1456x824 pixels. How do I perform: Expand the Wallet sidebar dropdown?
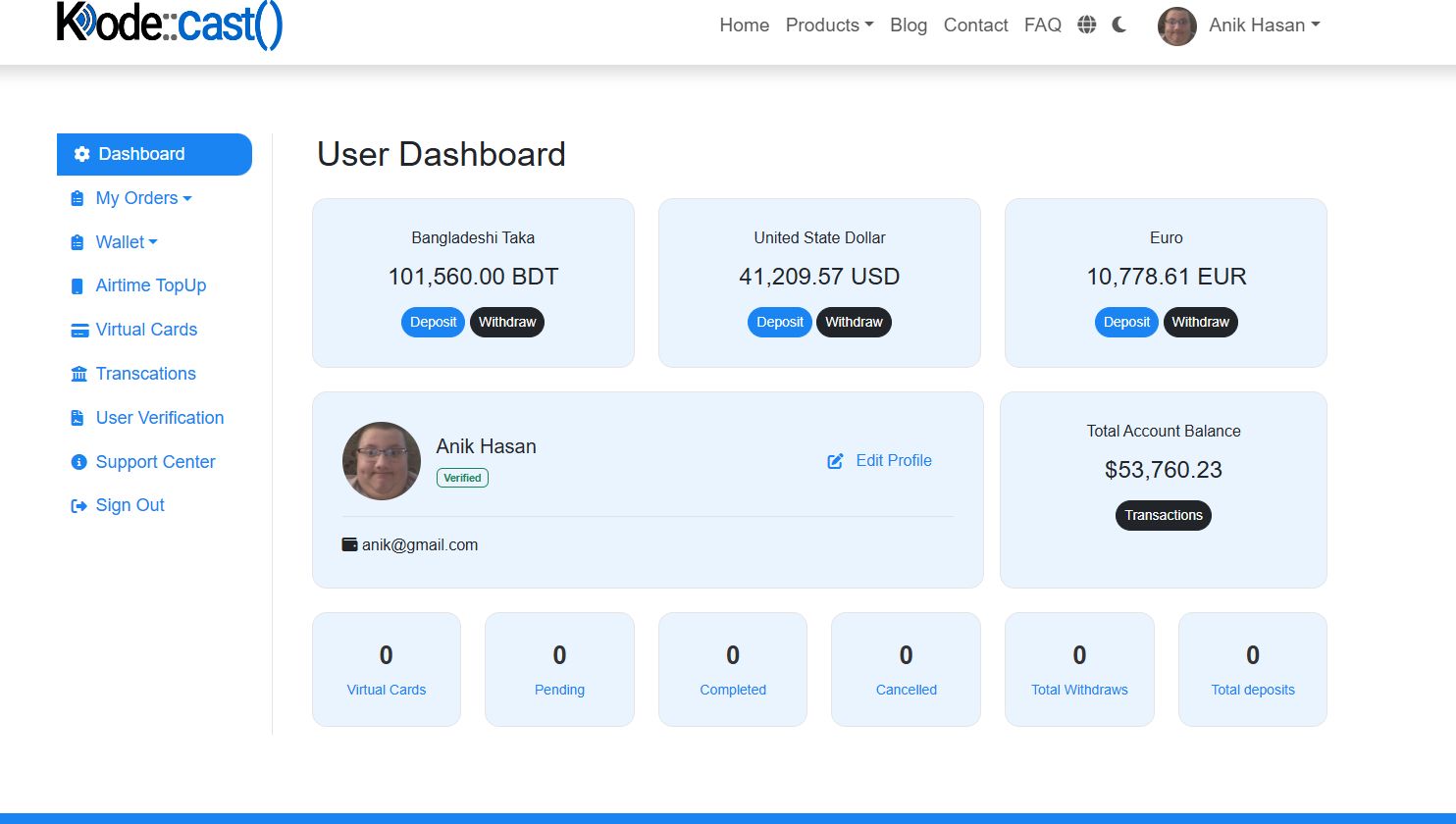[126, 242]
